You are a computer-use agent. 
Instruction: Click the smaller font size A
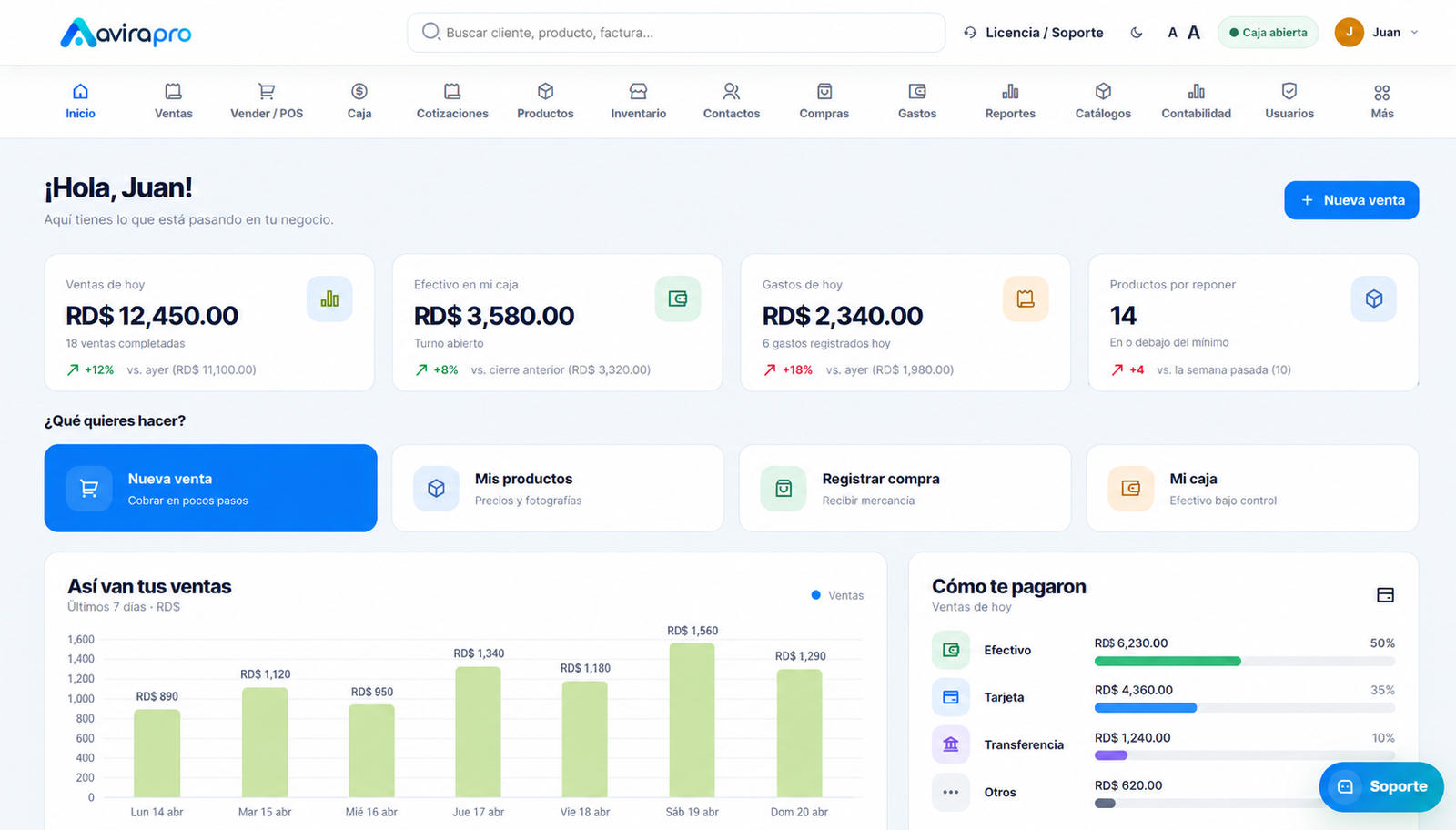click(x=1172, y=33)
